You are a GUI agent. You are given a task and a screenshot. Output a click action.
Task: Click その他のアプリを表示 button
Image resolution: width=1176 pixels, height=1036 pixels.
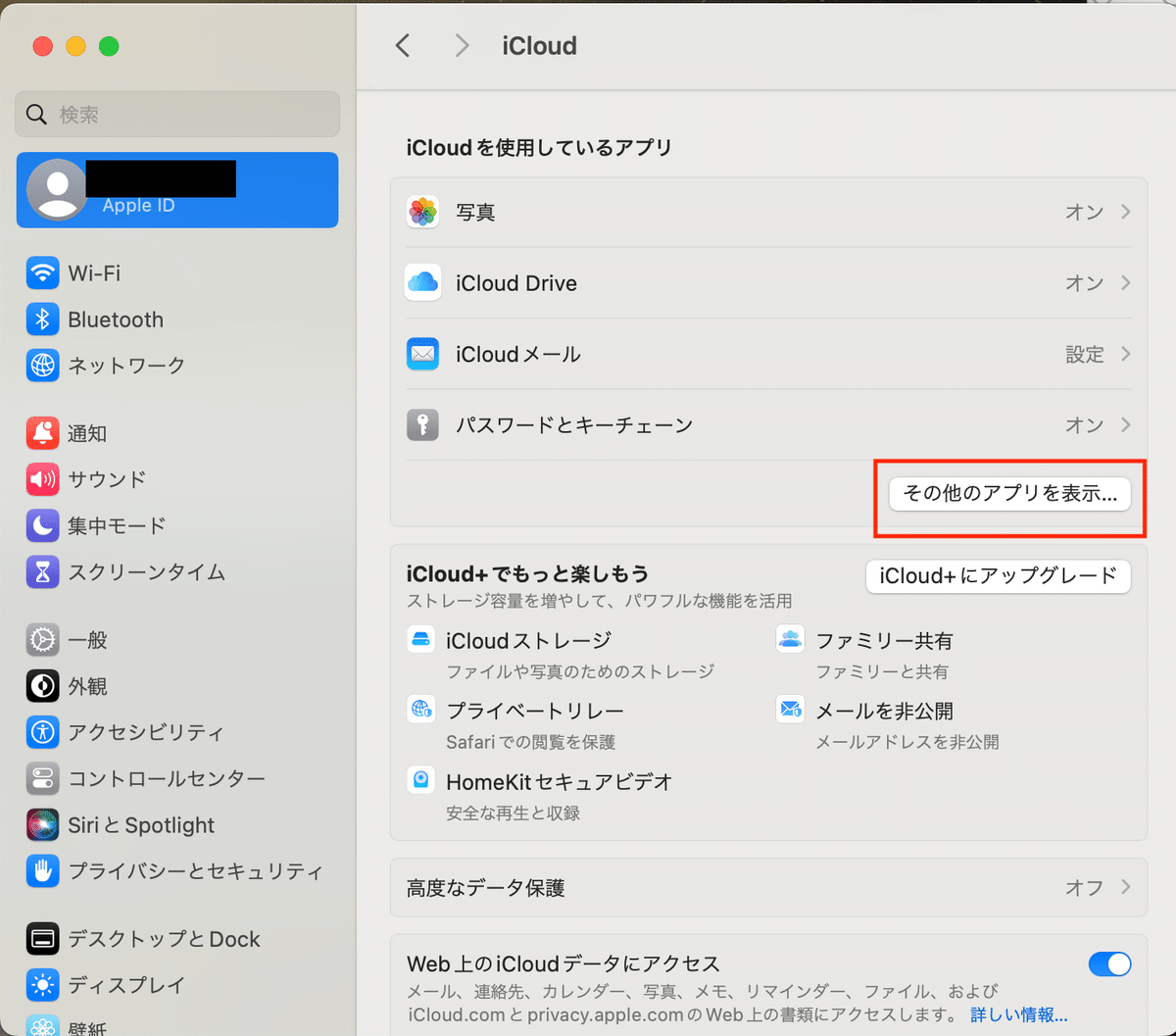pyautogui.click(x=1009, y=494)
